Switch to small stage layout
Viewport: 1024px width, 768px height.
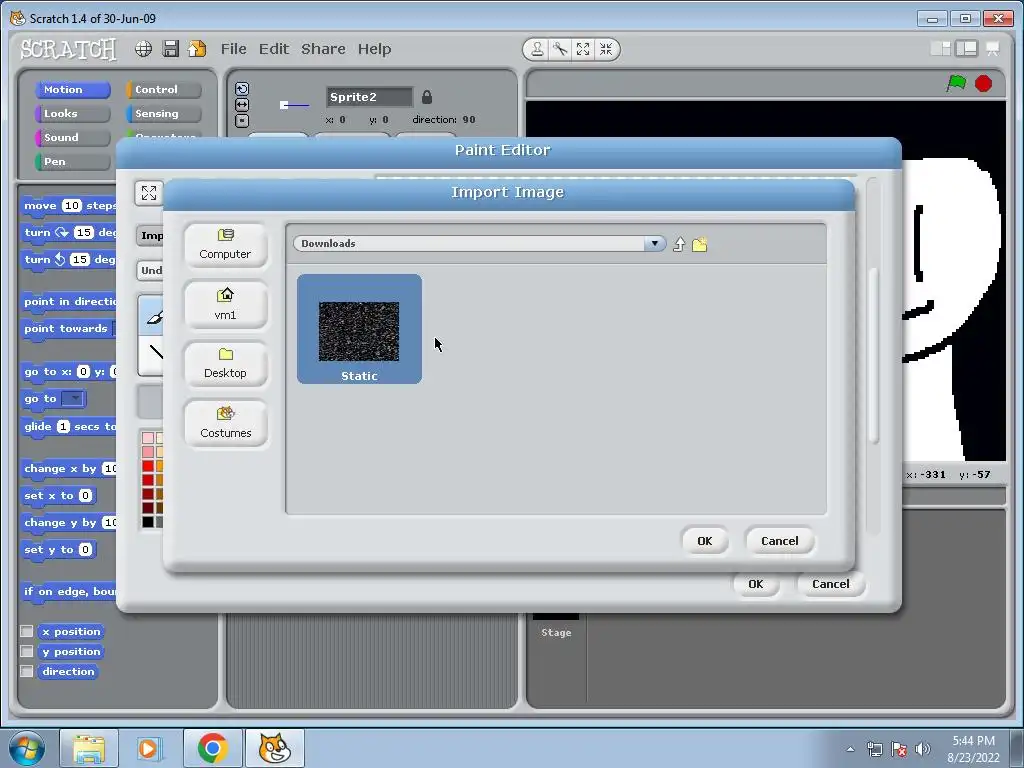tap(940, 48)
